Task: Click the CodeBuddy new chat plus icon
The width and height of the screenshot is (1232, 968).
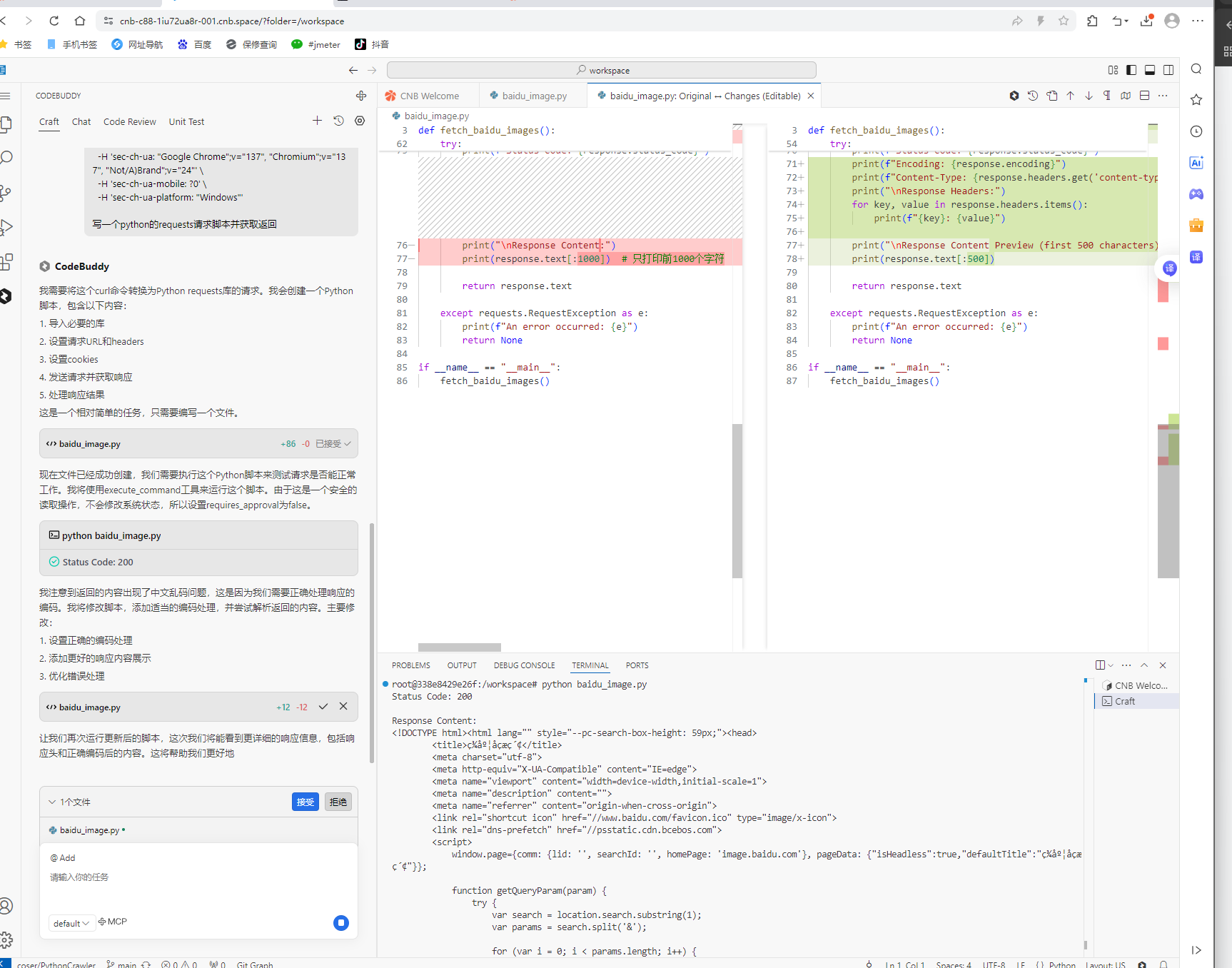Action: pyautogui.click(x=318, y=121)
